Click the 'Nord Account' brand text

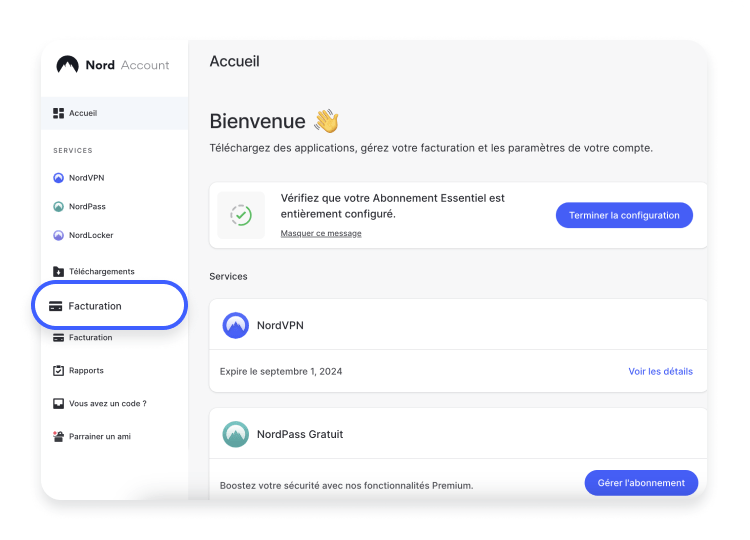pyautogui.click(x=127, y=65)
